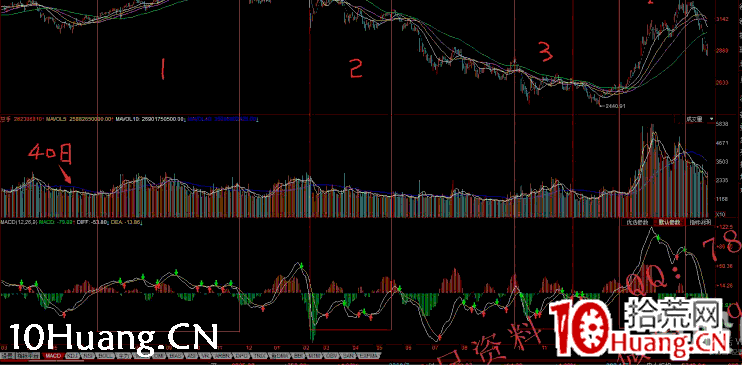This screenshot has height=365, width=742.
Task: Select the EXPMA indicator tab
Action: (368, 356)
